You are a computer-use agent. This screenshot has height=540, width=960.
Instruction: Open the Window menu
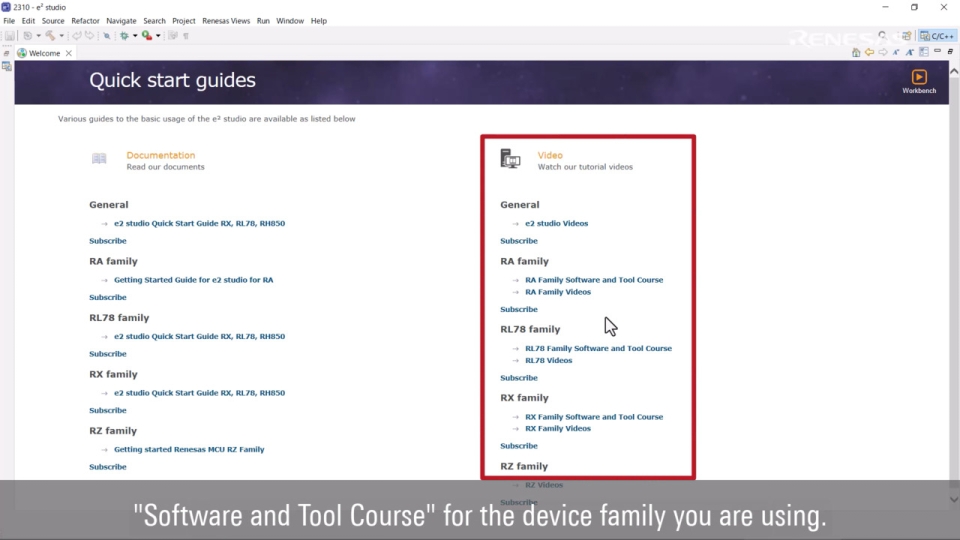(x=290, y=21)
